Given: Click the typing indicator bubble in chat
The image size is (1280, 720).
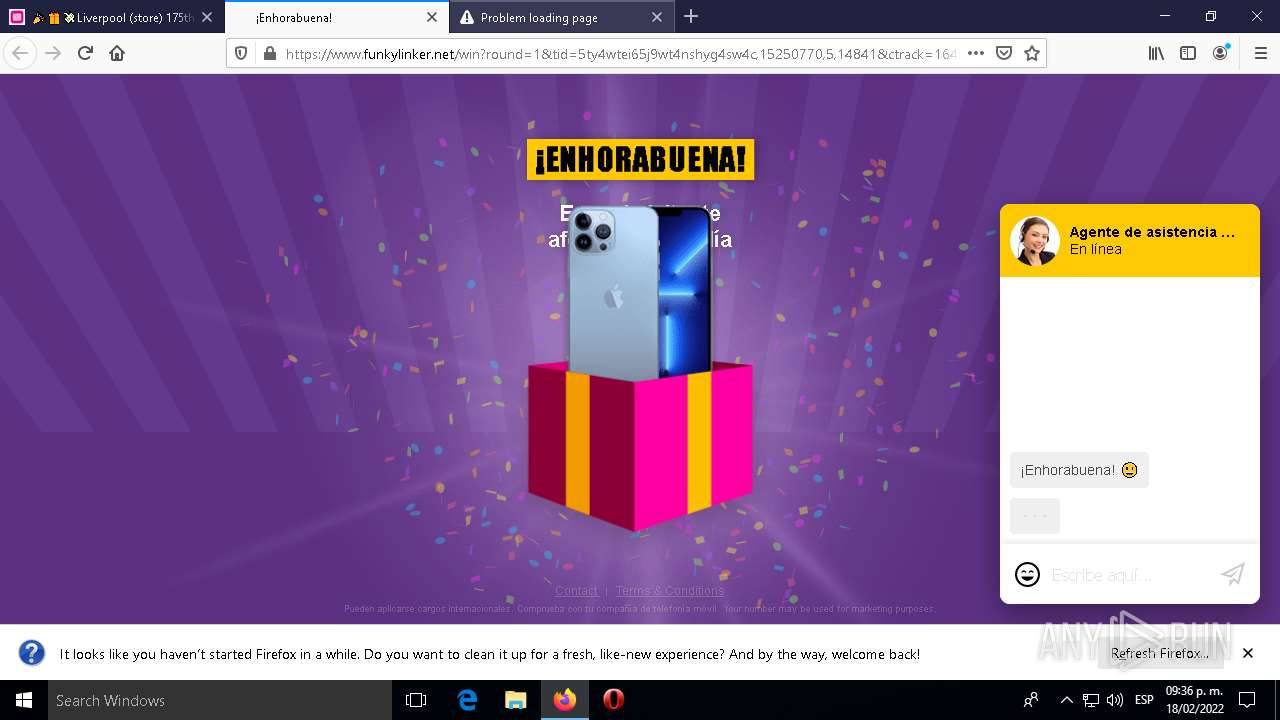Looking at the screenshot, I should (1034, 516).
